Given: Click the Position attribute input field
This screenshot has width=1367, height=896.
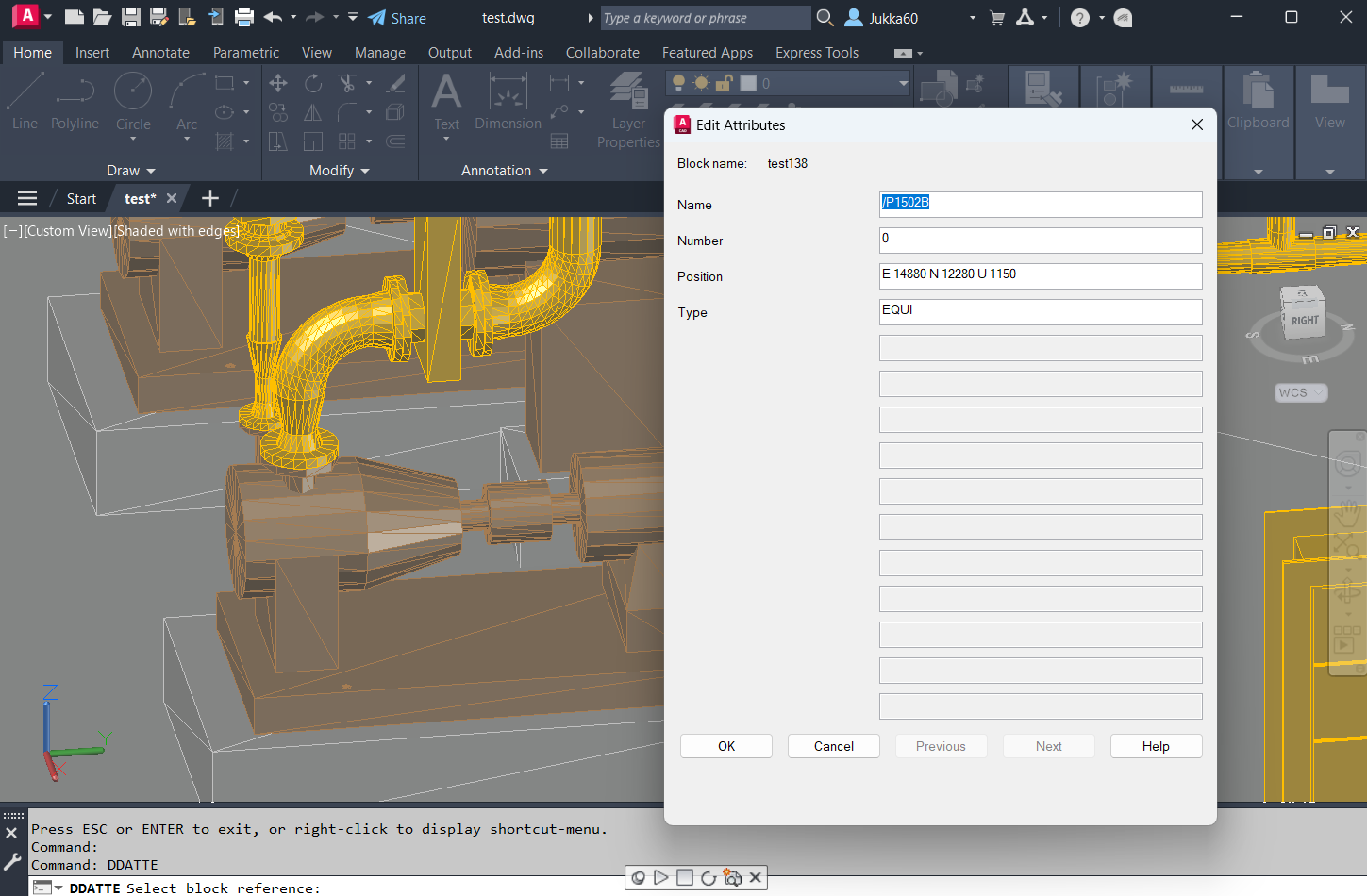Looking at the screenshot, I should coord(1040,275).
